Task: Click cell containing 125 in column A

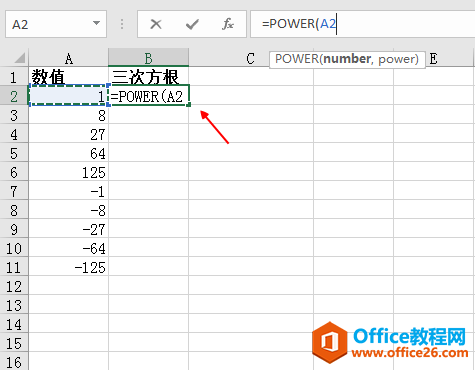Action: (x=69, y=172)
